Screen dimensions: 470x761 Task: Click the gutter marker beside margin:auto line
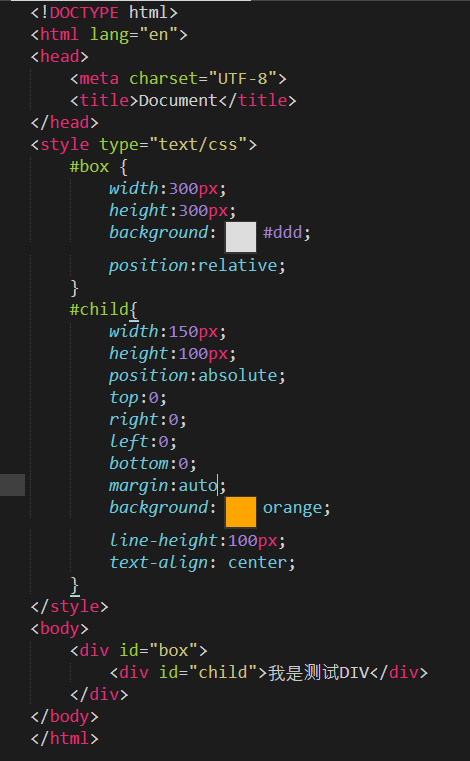pos(13,485)
